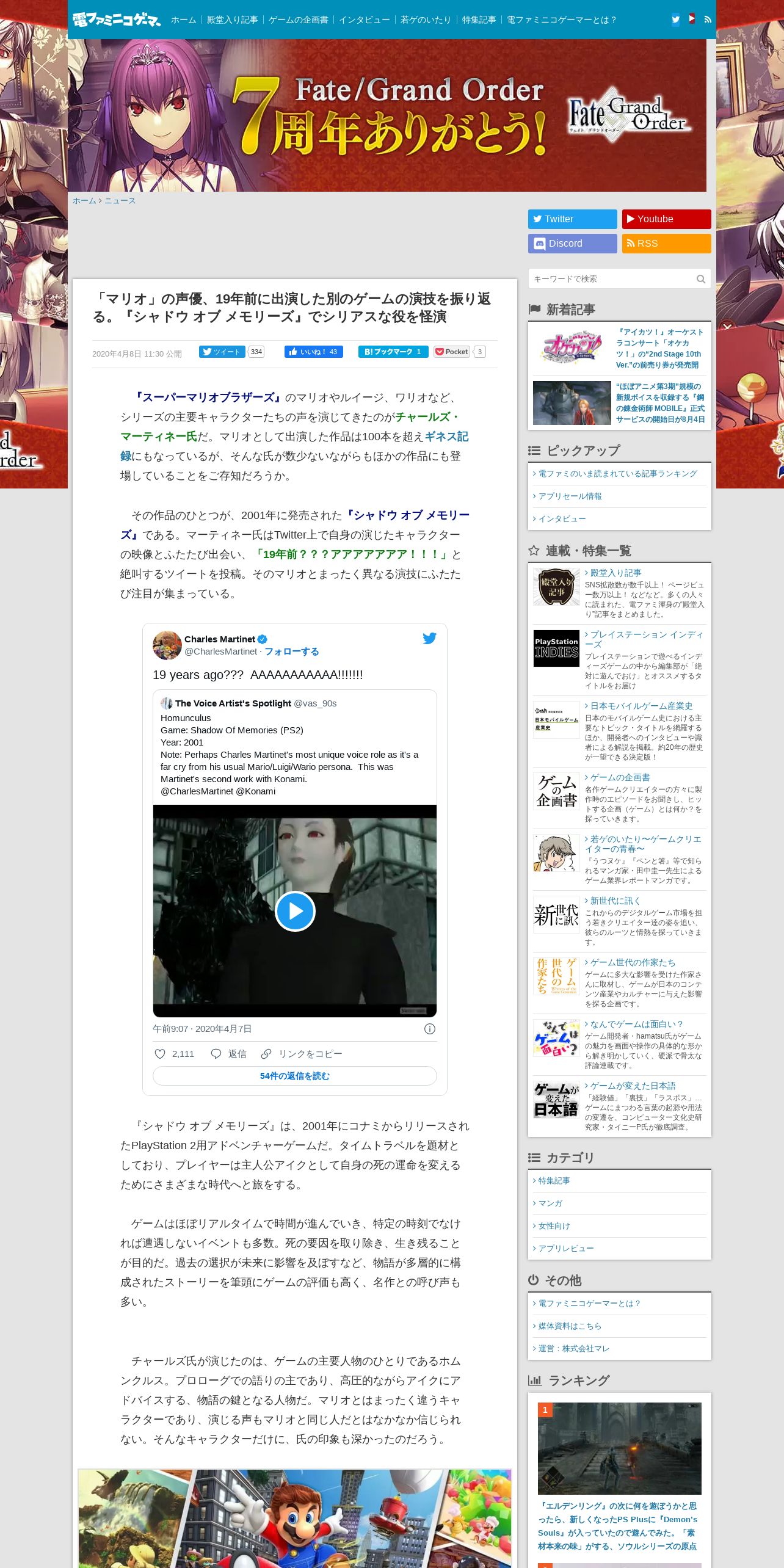The height and width of the screenshot is (1568, 784).
Task: Click the tweet timestamp 午前9:07 · 2020年4月7日
Action: pos(202,1029)
